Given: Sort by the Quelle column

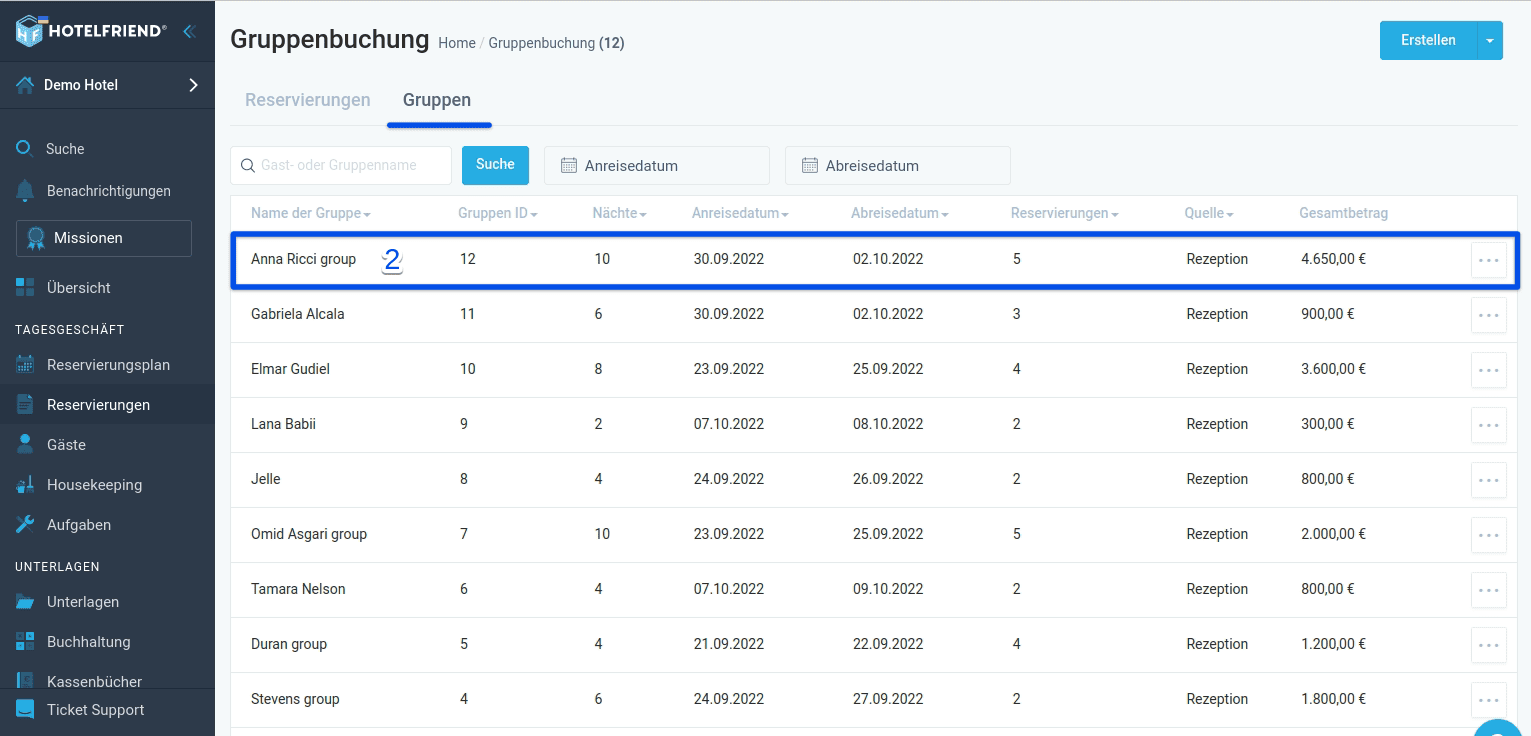Looking at the screenshot, I should point(1209,213).
